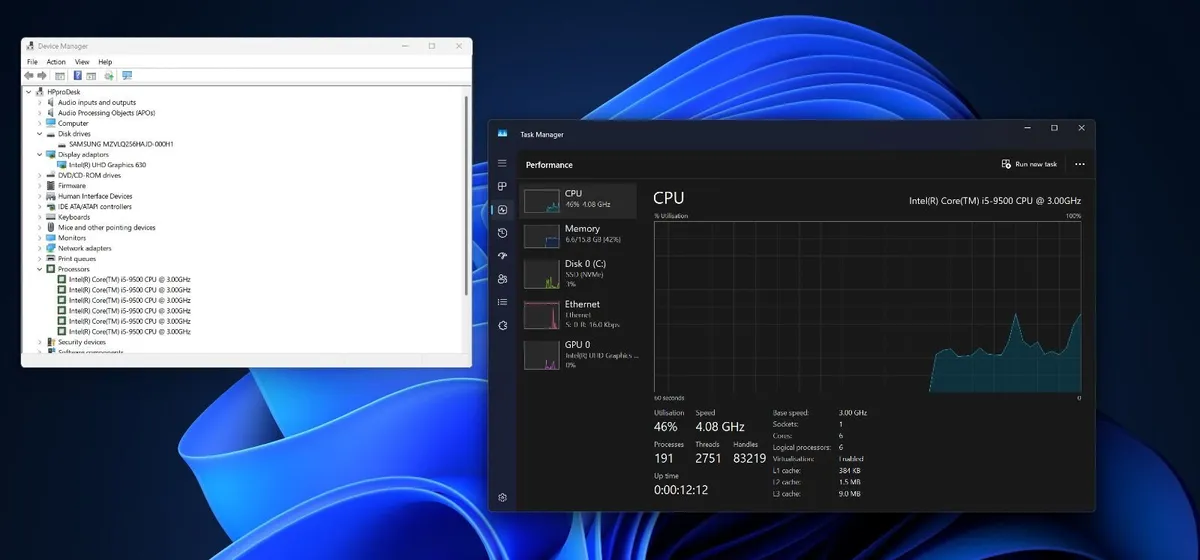Open the Services icon in Task Manager sidebar
This screenshot has width=1200, height=560.
[x=502, y=325]
